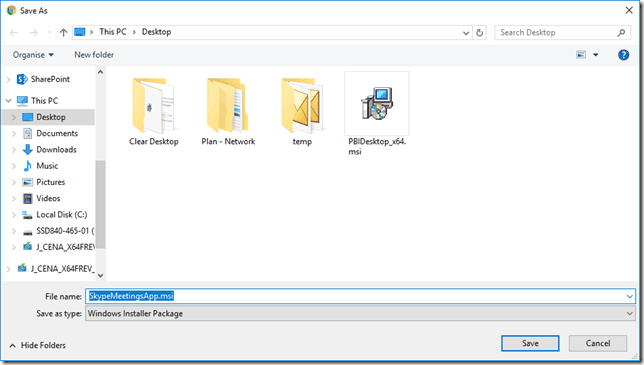Viewport: 644px width, 365px height.
Task: Go up one folder level
Action: pyautogui.click(x=63, y=32)
